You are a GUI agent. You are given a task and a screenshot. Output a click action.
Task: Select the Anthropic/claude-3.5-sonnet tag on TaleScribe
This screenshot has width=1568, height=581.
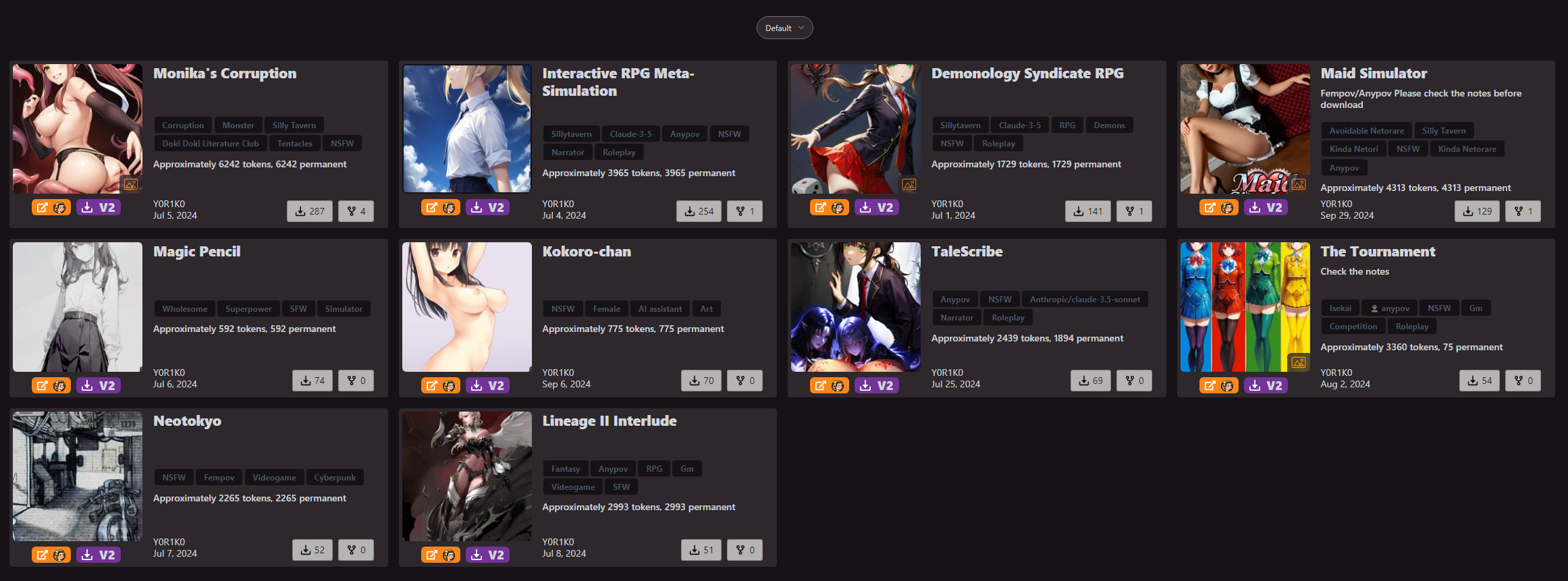[x=1085, y=300]
